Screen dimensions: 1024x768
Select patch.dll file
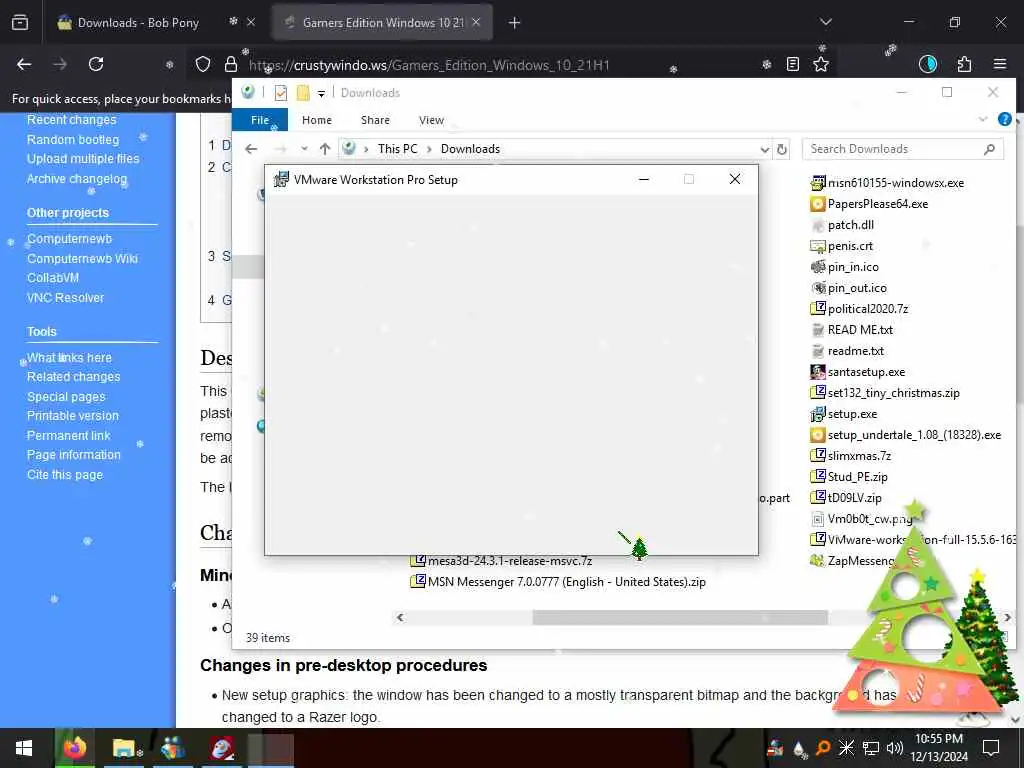842,225
